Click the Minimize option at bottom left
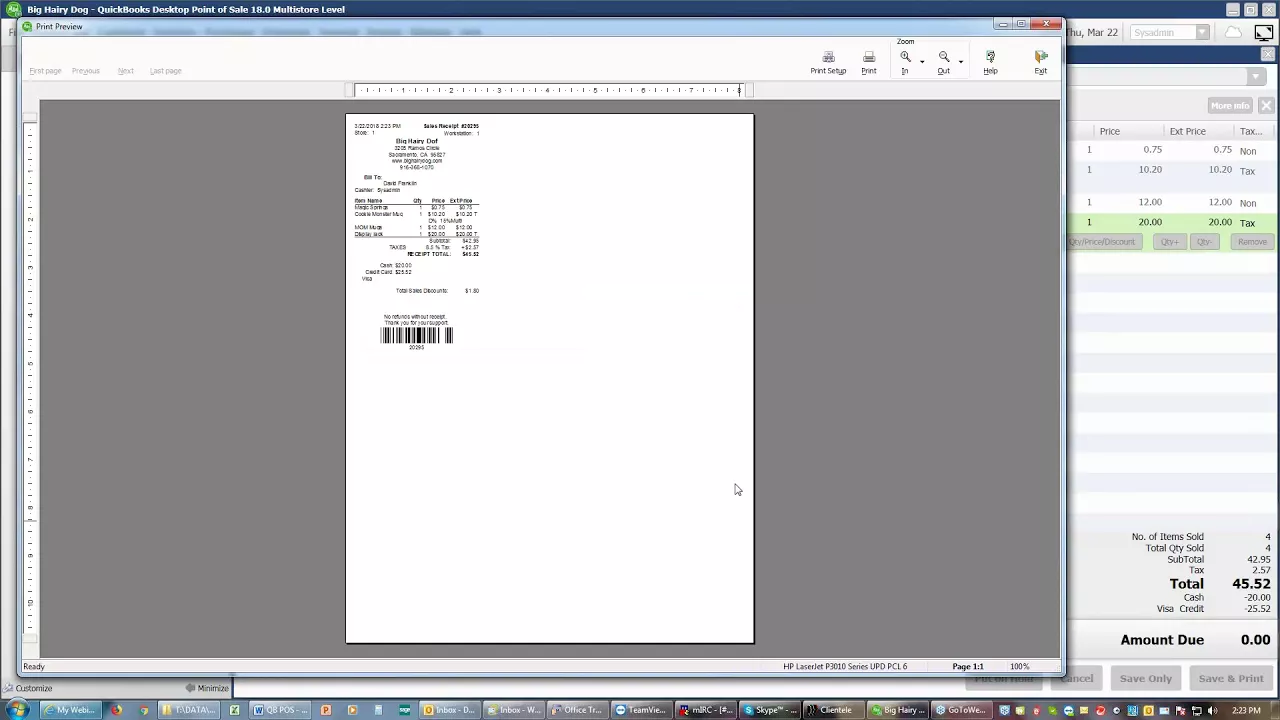 tap(207, 688)
